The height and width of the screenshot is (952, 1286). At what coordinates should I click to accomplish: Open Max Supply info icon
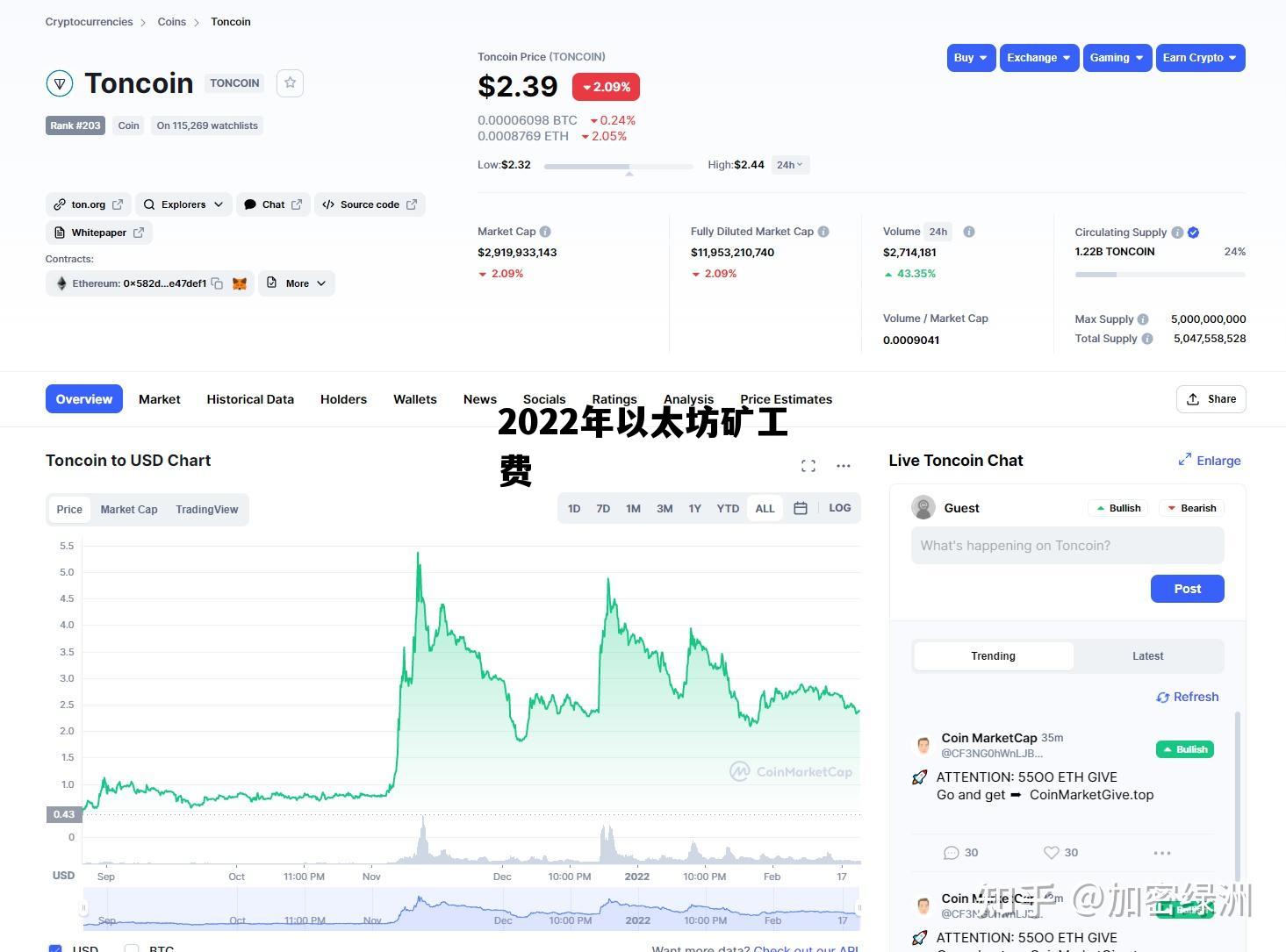(x=1143, y=319)
